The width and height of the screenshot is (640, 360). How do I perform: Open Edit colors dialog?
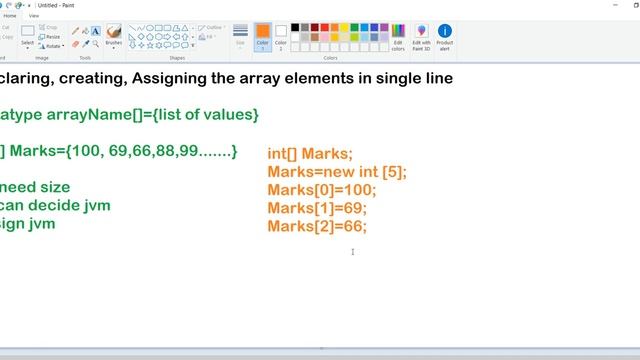point(398,37)
